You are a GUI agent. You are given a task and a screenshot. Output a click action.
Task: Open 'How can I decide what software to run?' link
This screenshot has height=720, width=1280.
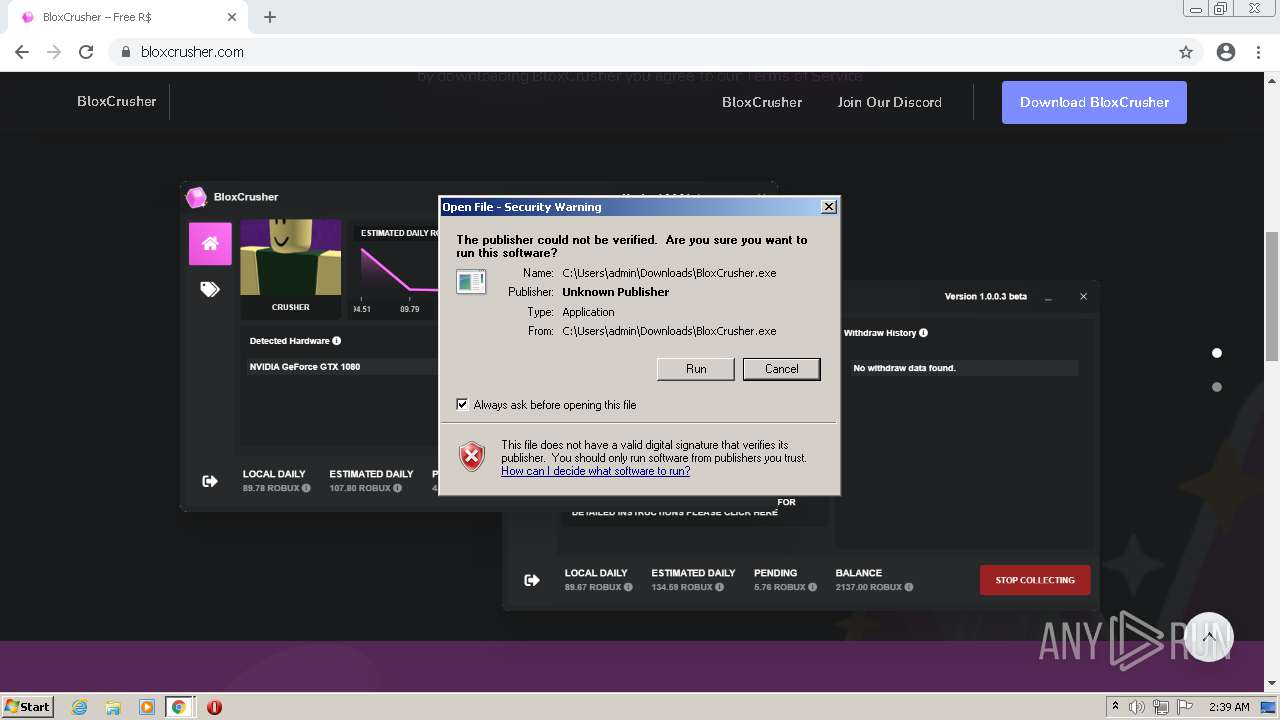point(595,471)
